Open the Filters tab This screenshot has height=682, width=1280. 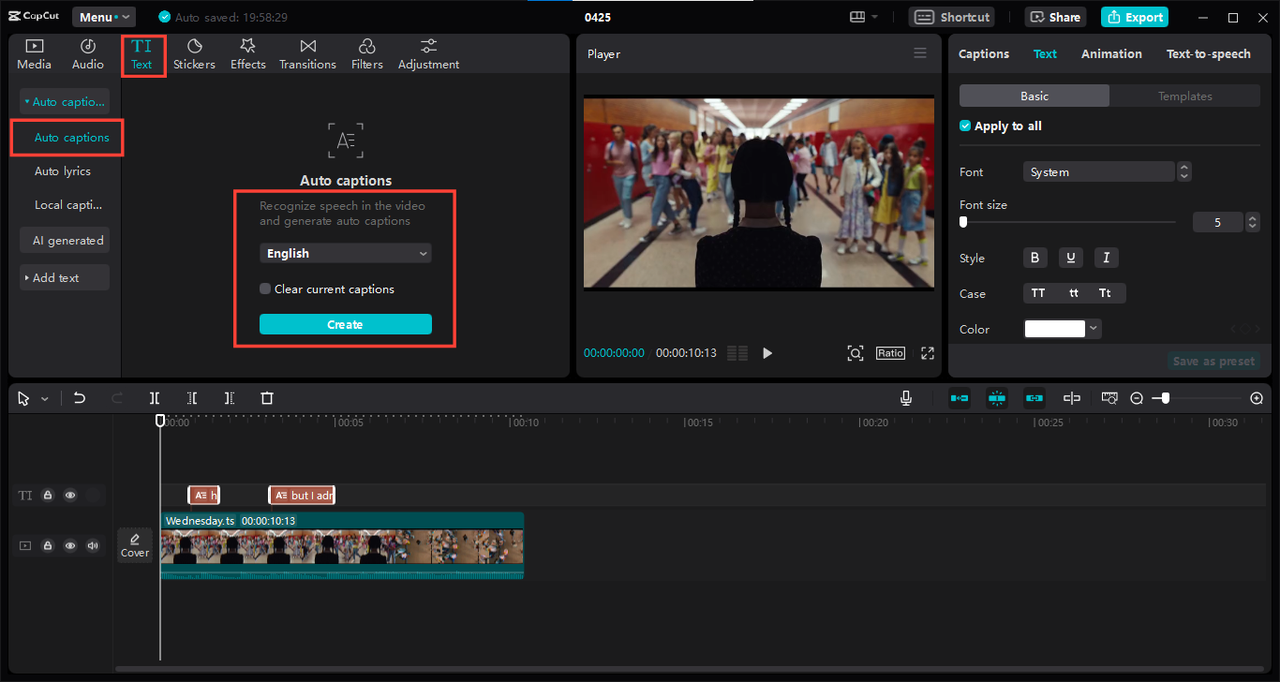click(x=367, y=54)
